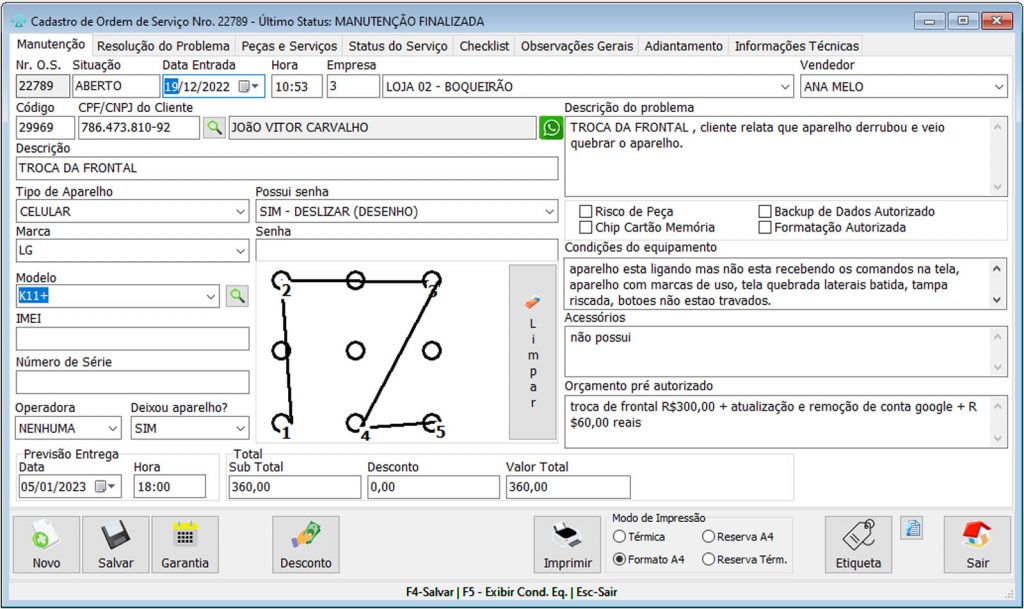Image resolution: width=1024 pixels, height=609 pixels.
Task: Save the order with Salvar
Action: click(x=116, y=546)
